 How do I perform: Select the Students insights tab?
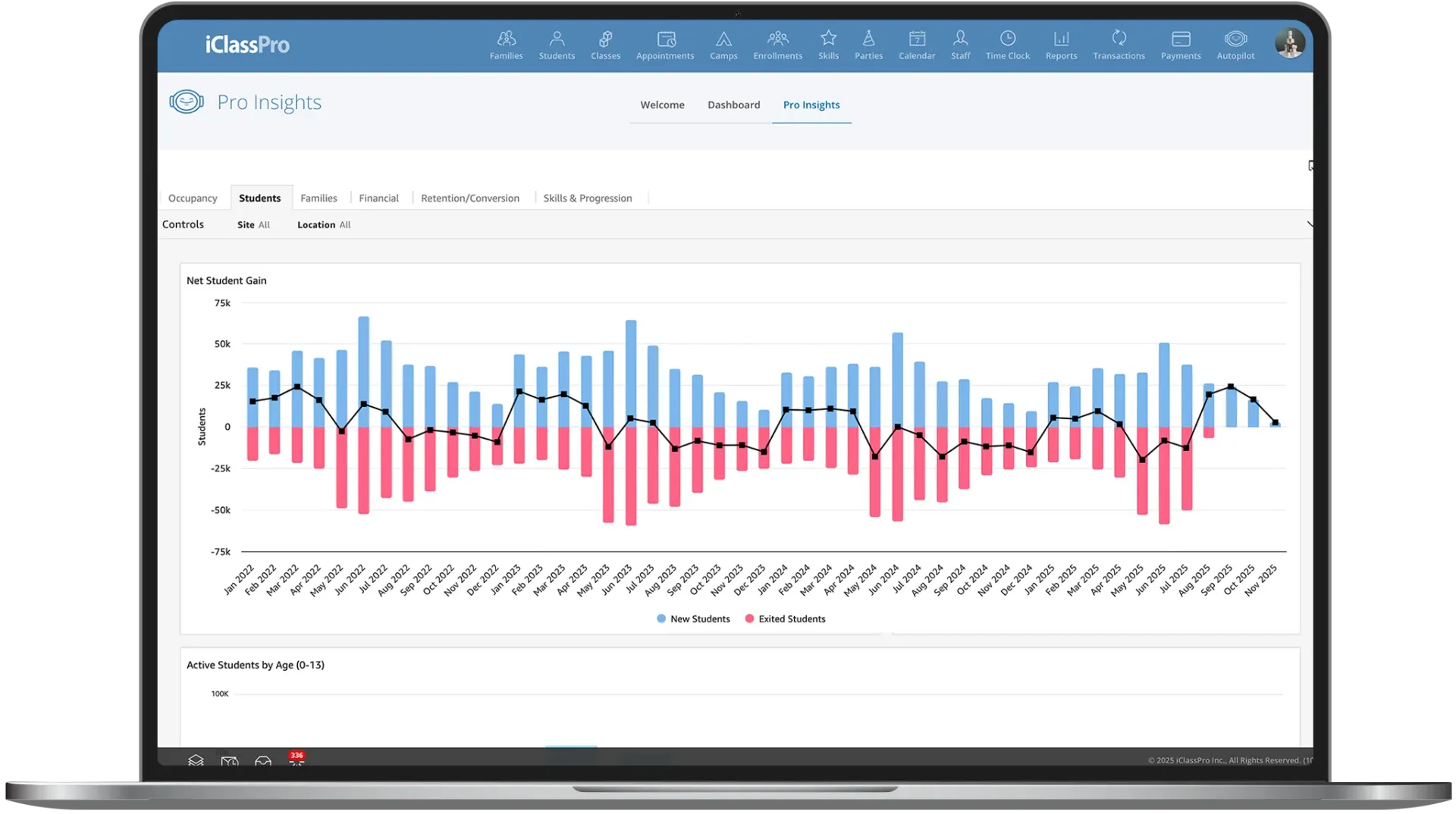coord(259,198)
